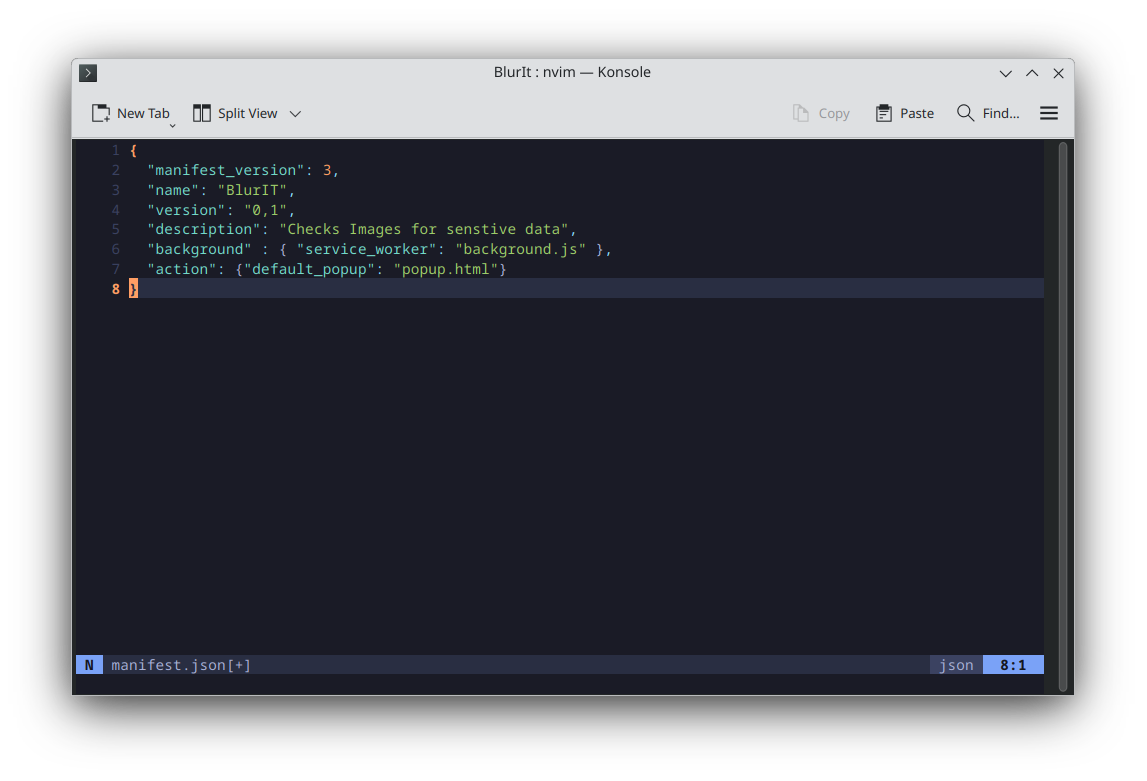This screenshot has width=1147, height=781.
Task: Click the vertical terminal scrollbar
Action: tap(1063, 417)
